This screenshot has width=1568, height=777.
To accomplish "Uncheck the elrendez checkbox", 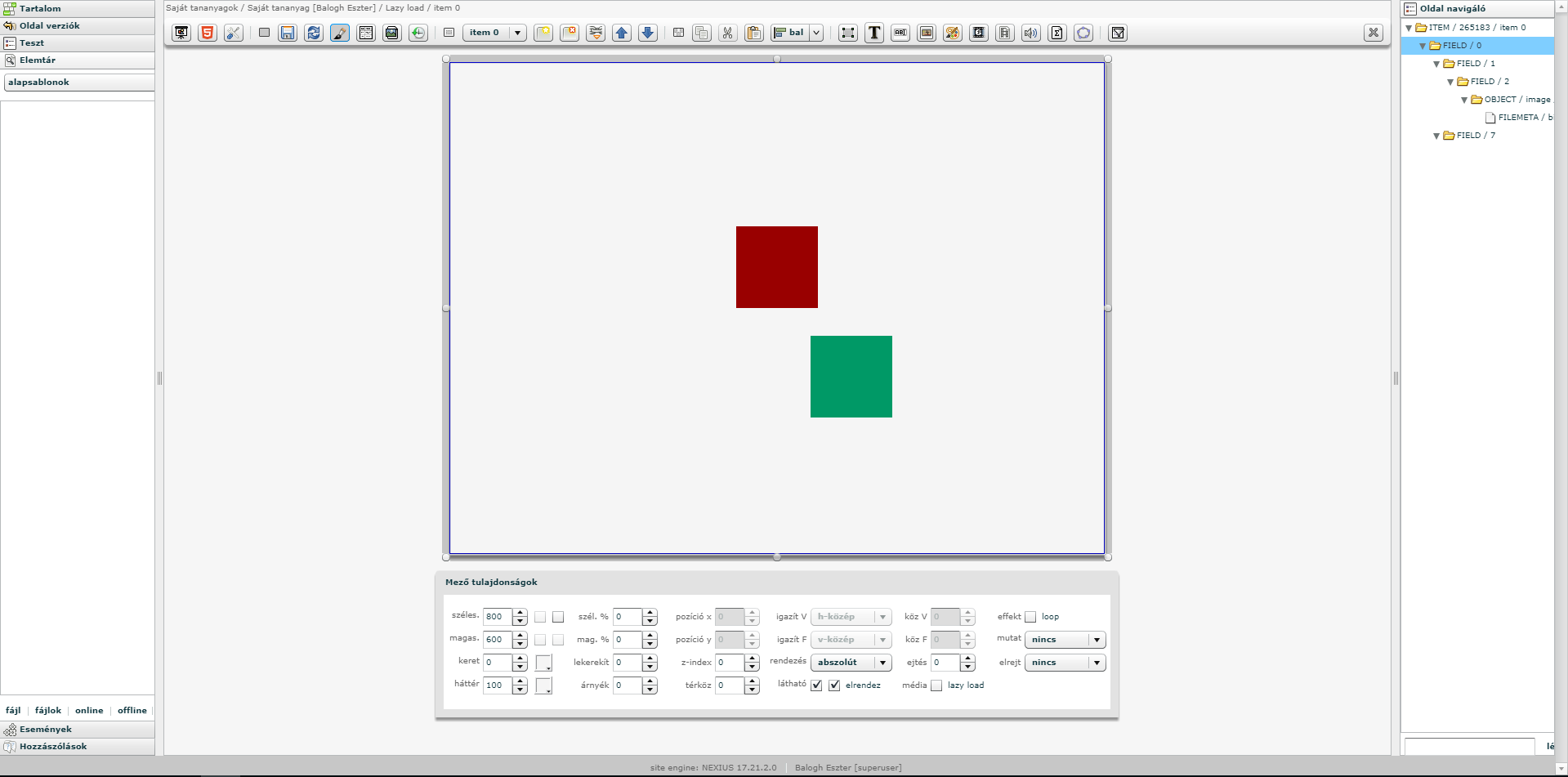I will (x=834, y=685).
